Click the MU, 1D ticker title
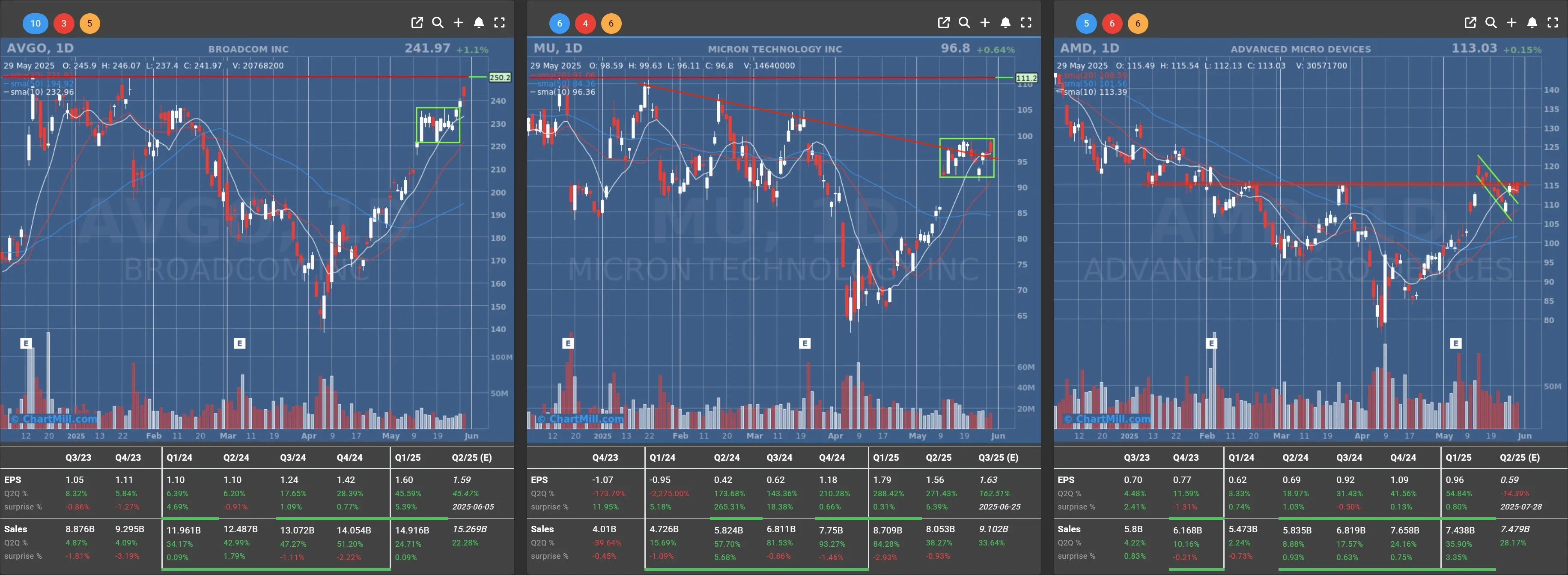This screenshot has height=575, width=1568. point(557,48)
